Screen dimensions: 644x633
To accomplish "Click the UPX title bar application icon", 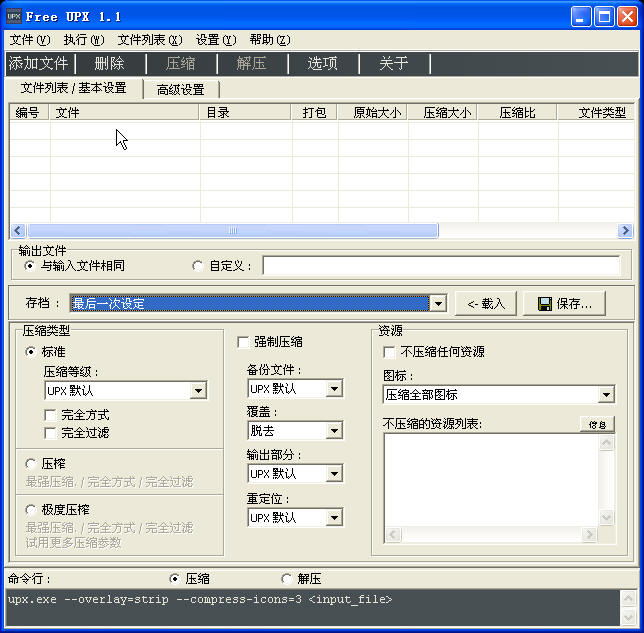I will tap(14, 17).
